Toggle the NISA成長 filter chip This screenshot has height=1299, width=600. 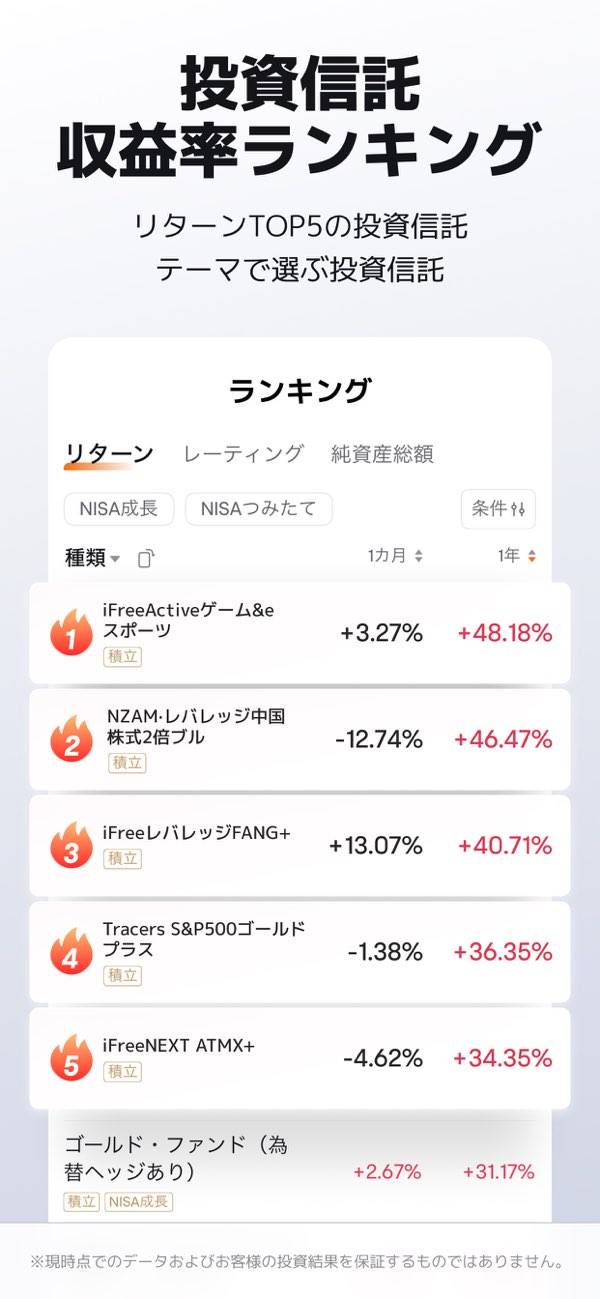coord(119,509)
